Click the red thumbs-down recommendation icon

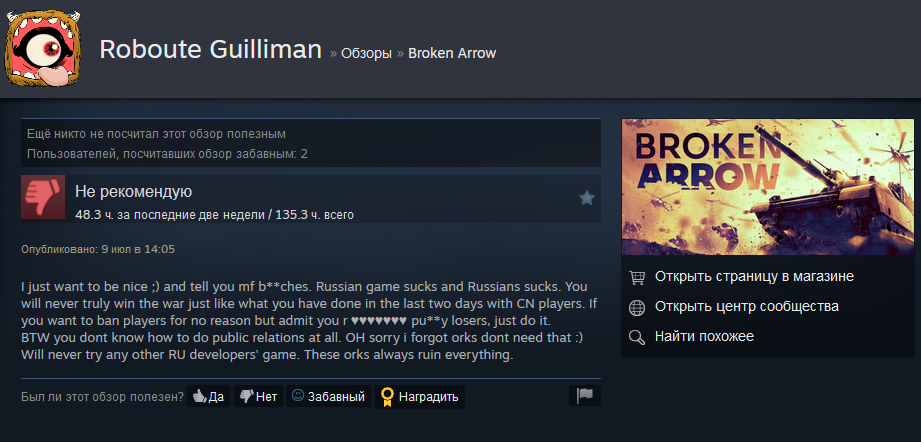point(43,197)
